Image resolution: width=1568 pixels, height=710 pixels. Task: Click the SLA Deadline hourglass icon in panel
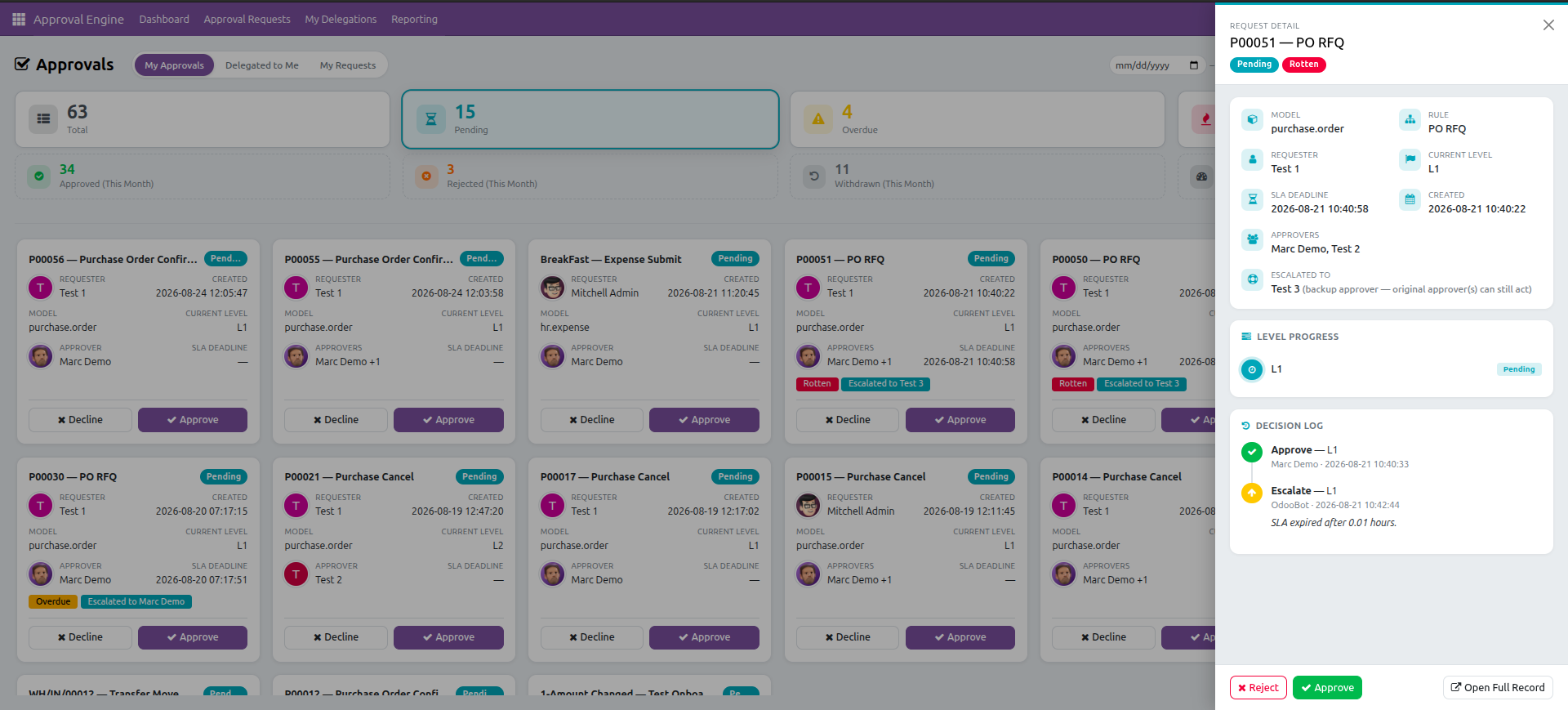[x=1252, y=200]
